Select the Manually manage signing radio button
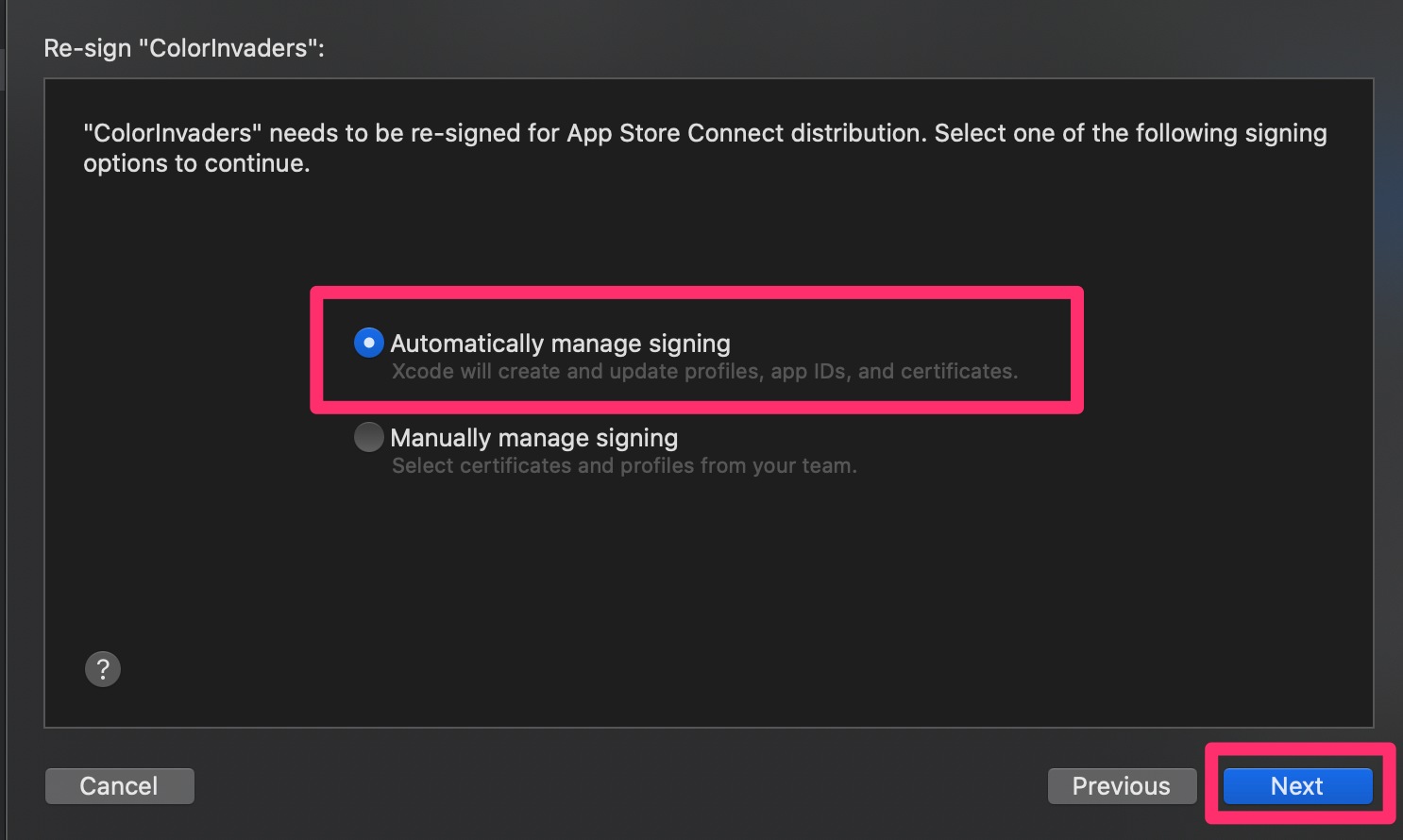Image resolution: width=1403 pixels, height=840 pixels. (368, 437)
